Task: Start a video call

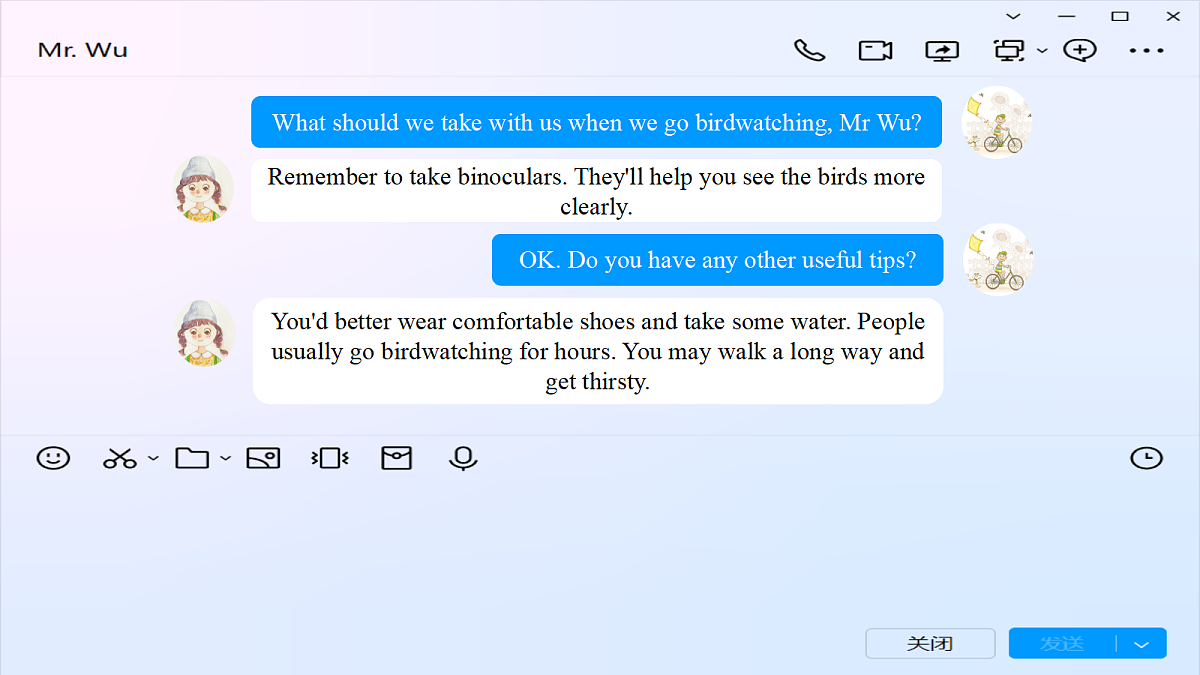Action: tap(876, 50)
